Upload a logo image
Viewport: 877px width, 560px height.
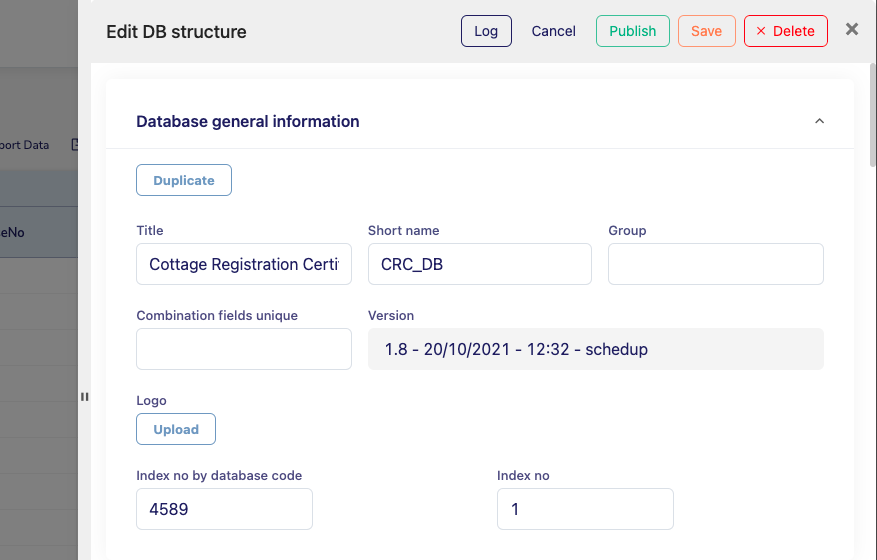click(x=176, y=429)
